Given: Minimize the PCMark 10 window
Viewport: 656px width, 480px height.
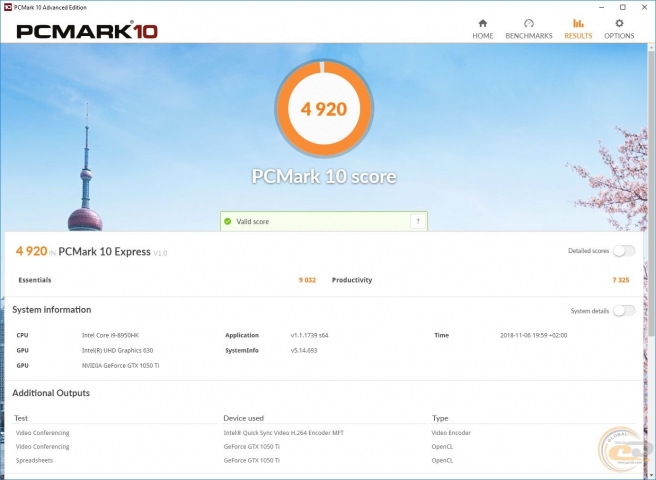Looking at the screenshot, I should 602,7.
